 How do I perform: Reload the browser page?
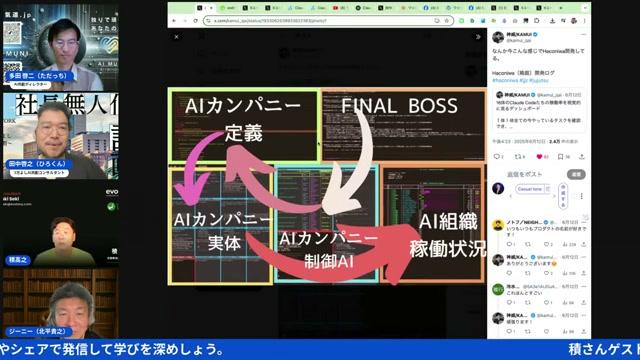[x=196, y=20]
